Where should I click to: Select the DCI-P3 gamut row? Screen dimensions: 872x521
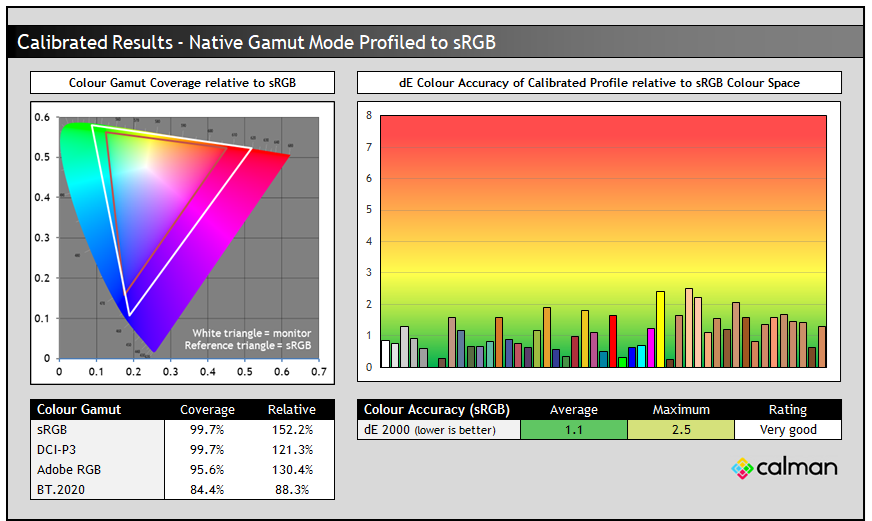click(x=182, y=450)
